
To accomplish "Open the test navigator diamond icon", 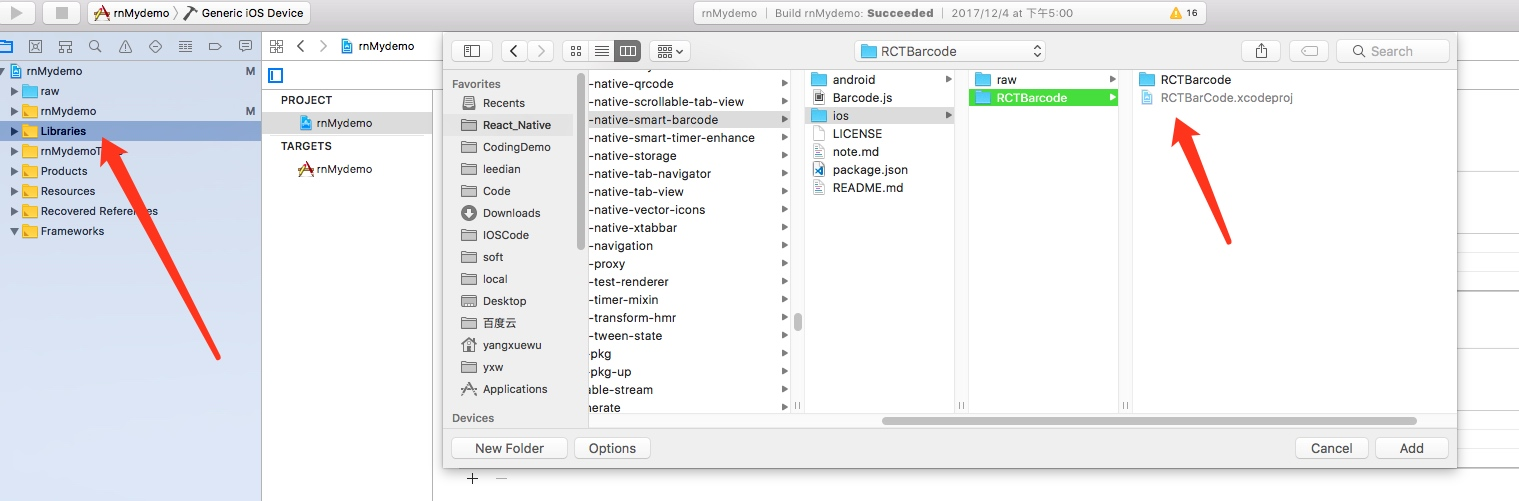I will pos(155,46).
